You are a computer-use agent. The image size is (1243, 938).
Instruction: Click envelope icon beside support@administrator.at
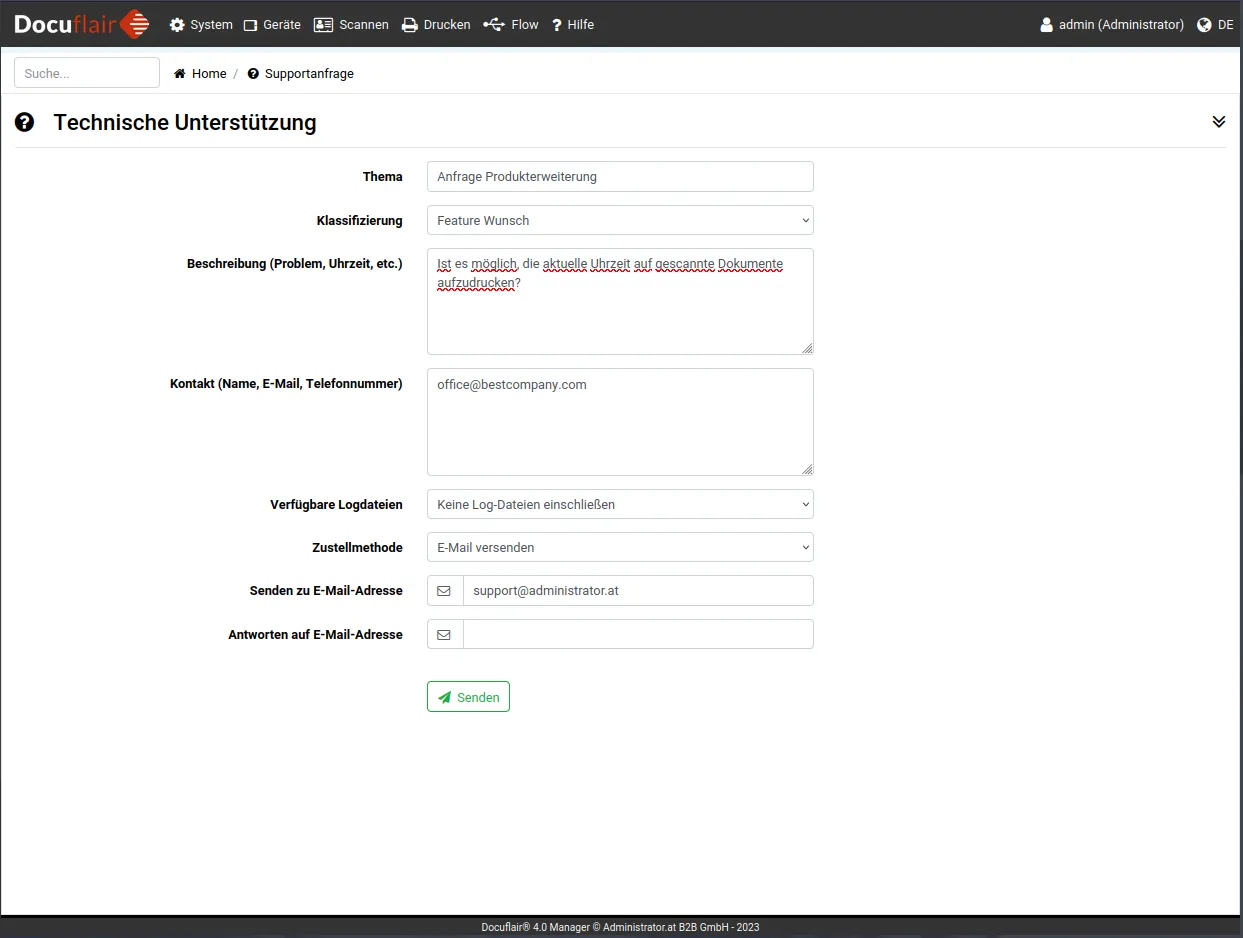point(445,591)
